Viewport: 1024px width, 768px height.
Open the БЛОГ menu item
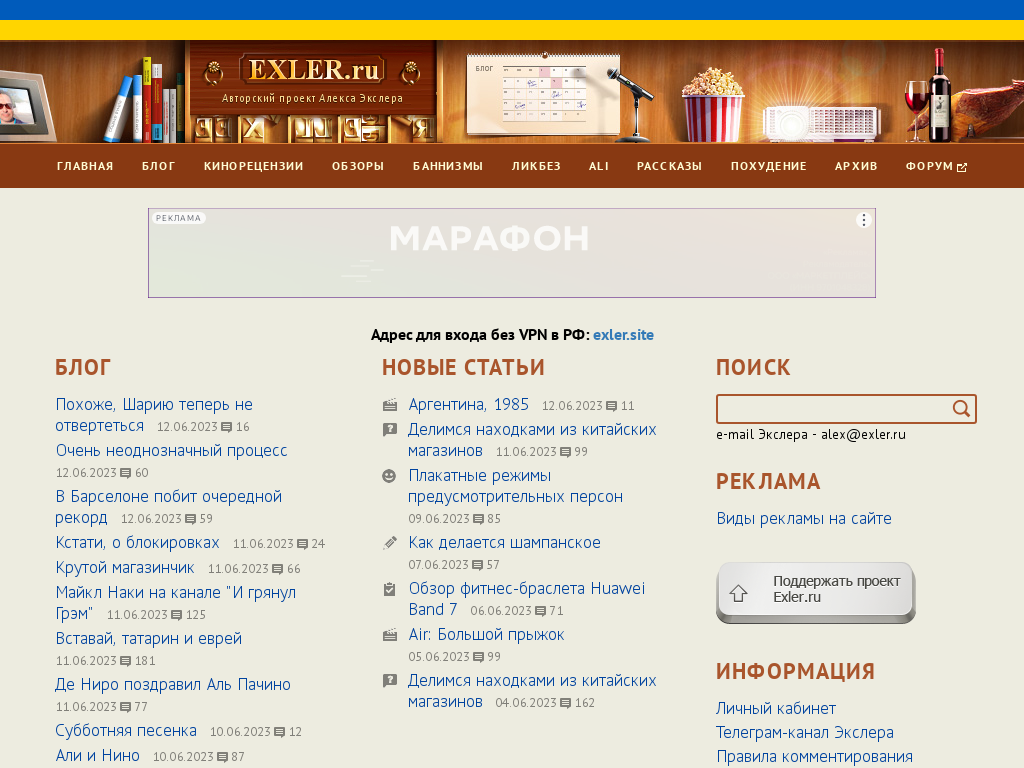159,167
